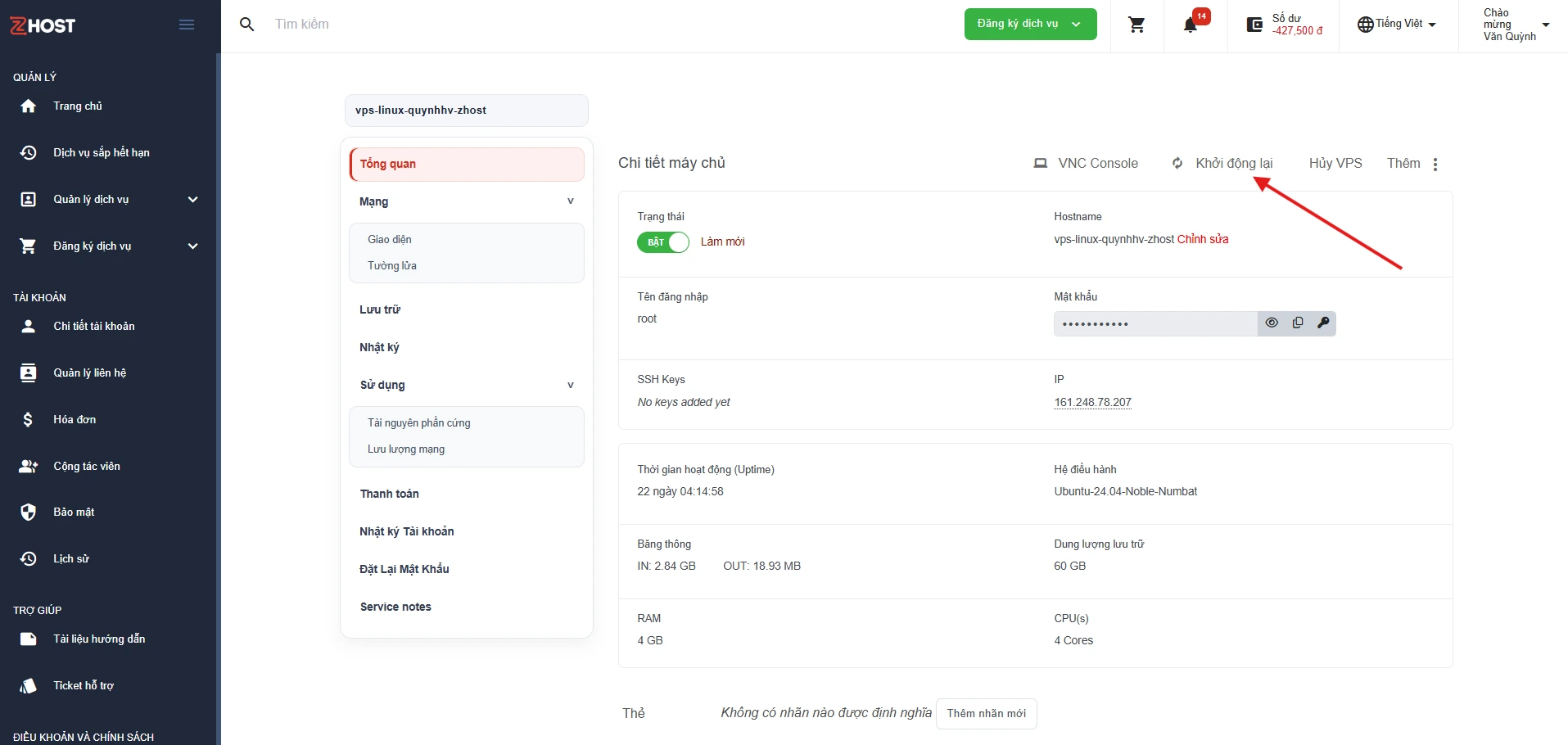
Task: Collapse the Sử dụng section arrow
Action: [x=571, y=385]
